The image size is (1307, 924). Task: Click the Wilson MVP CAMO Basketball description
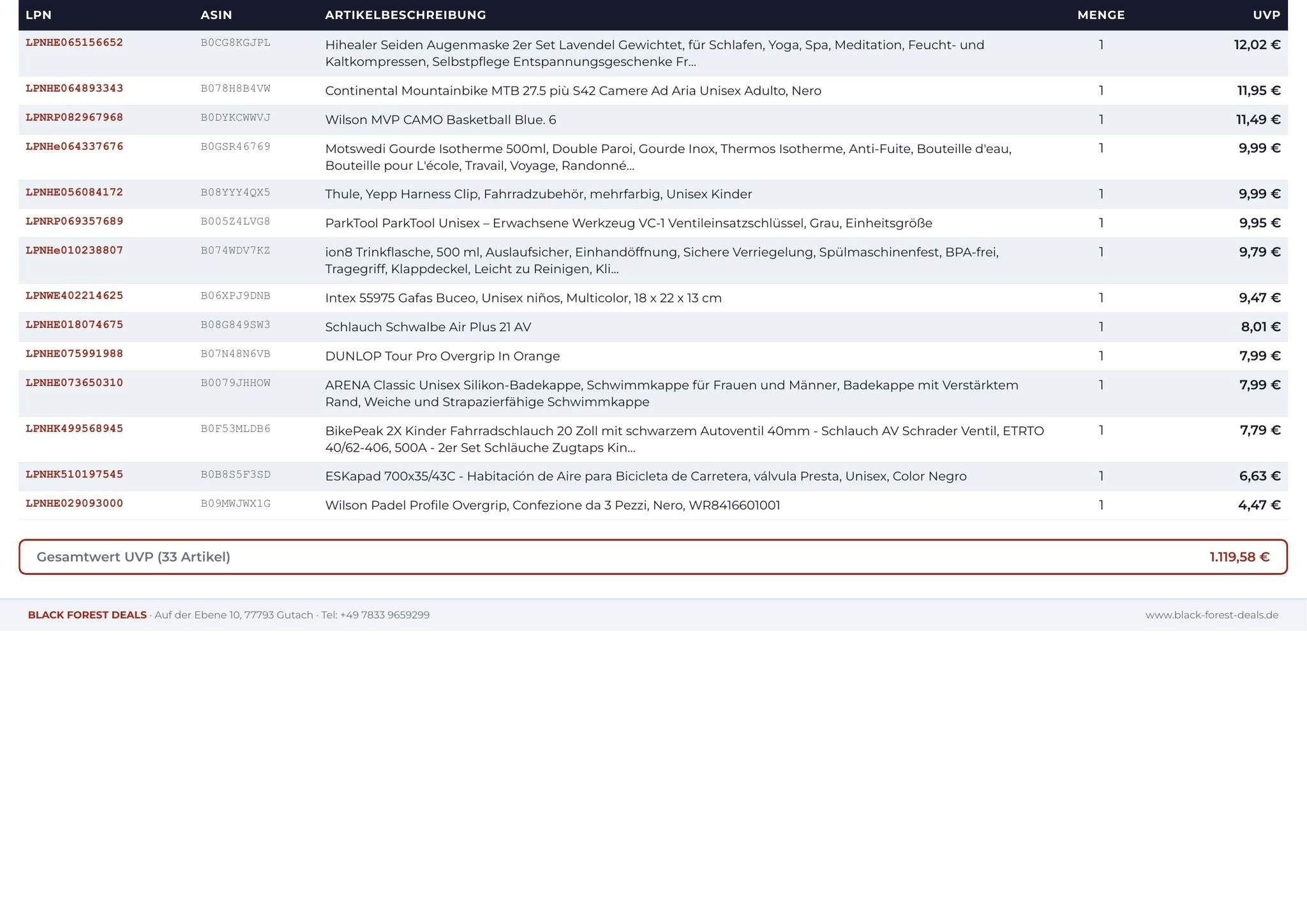(x=440, y=120)
